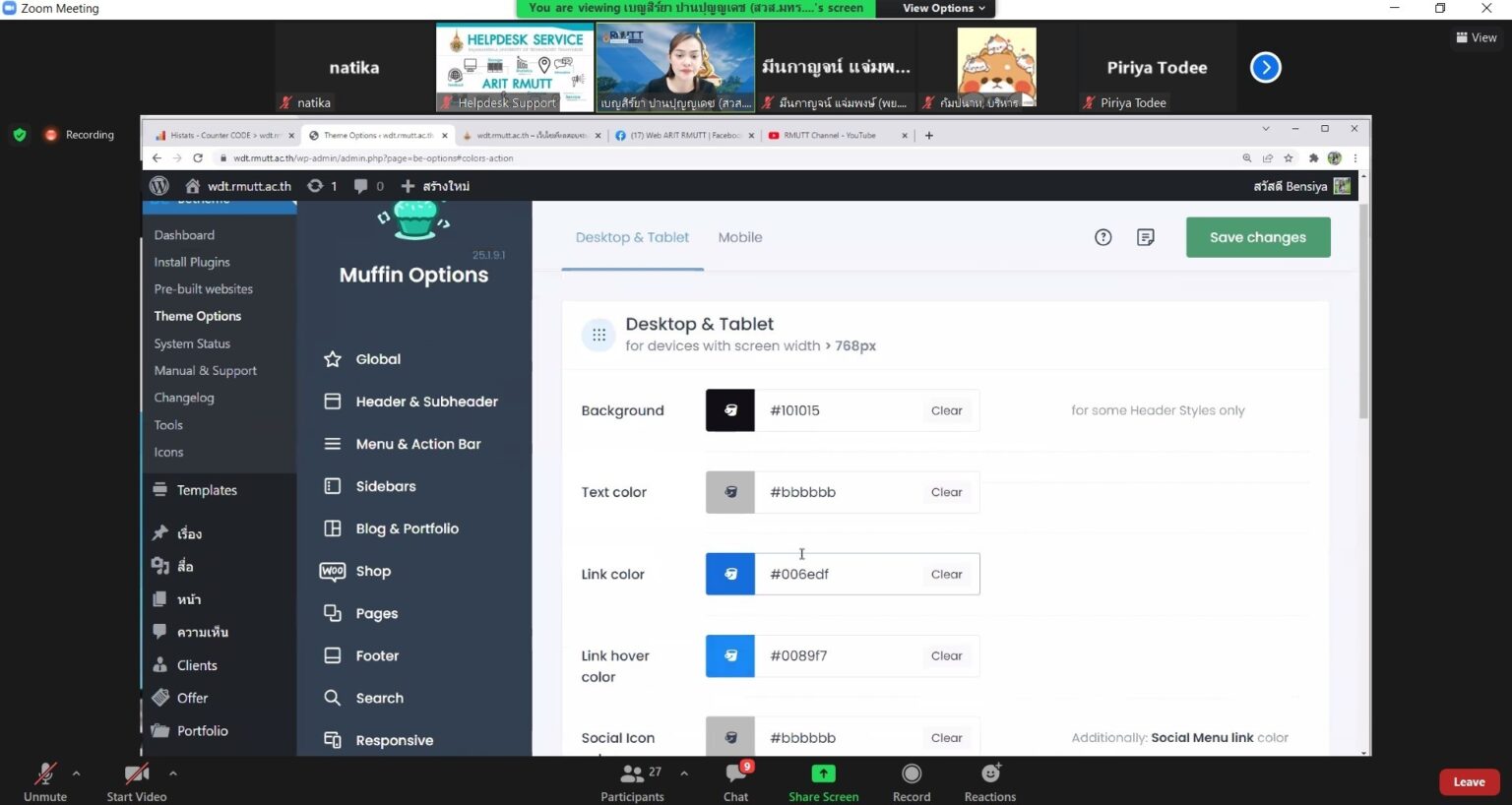Open Zoom Chat panel
Viewport: 1512px width, 805px height.
pyautogui.click(x=736, y=782)
